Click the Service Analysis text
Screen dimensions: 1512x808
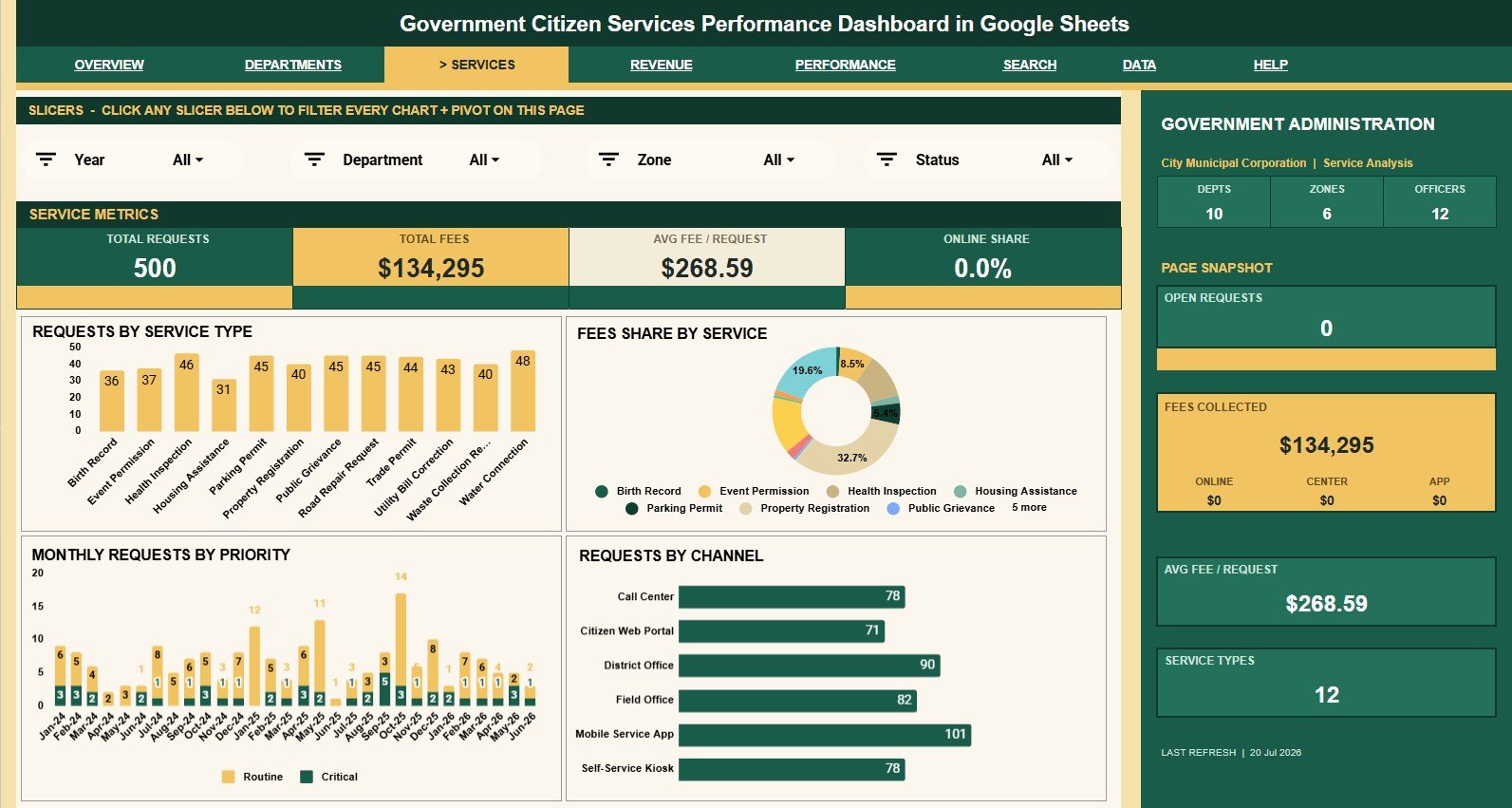(x=1368, y=163)
